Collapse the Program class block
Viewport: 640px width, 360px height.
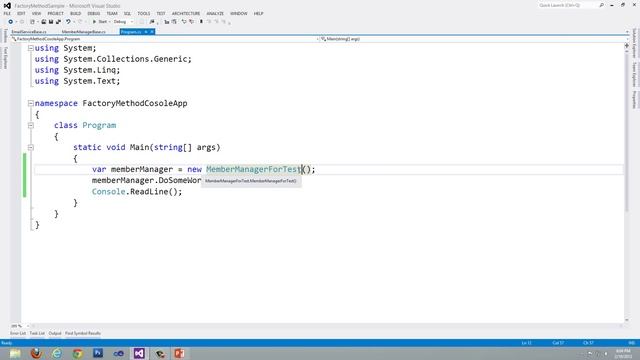(x=31, y=125)
